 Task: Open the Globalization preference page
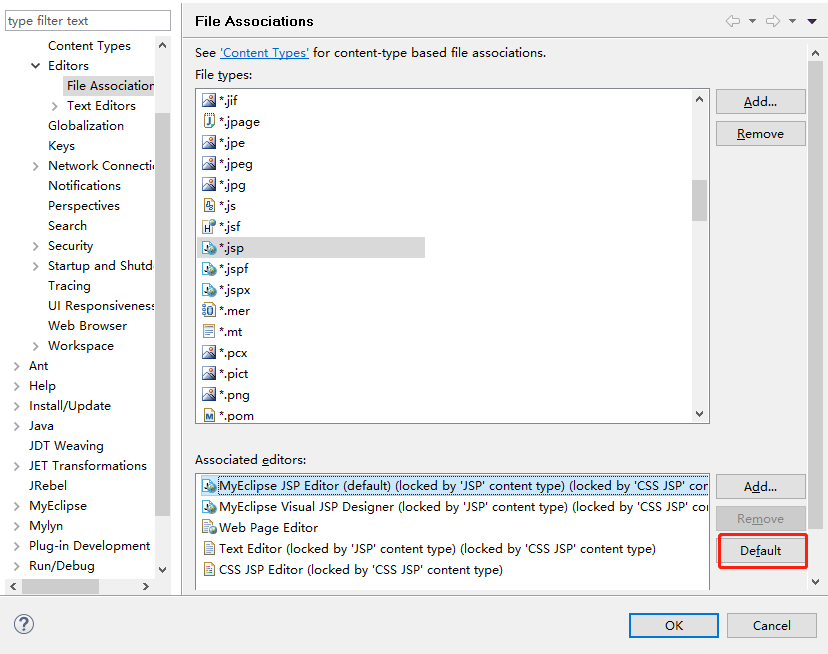point(86,126)
